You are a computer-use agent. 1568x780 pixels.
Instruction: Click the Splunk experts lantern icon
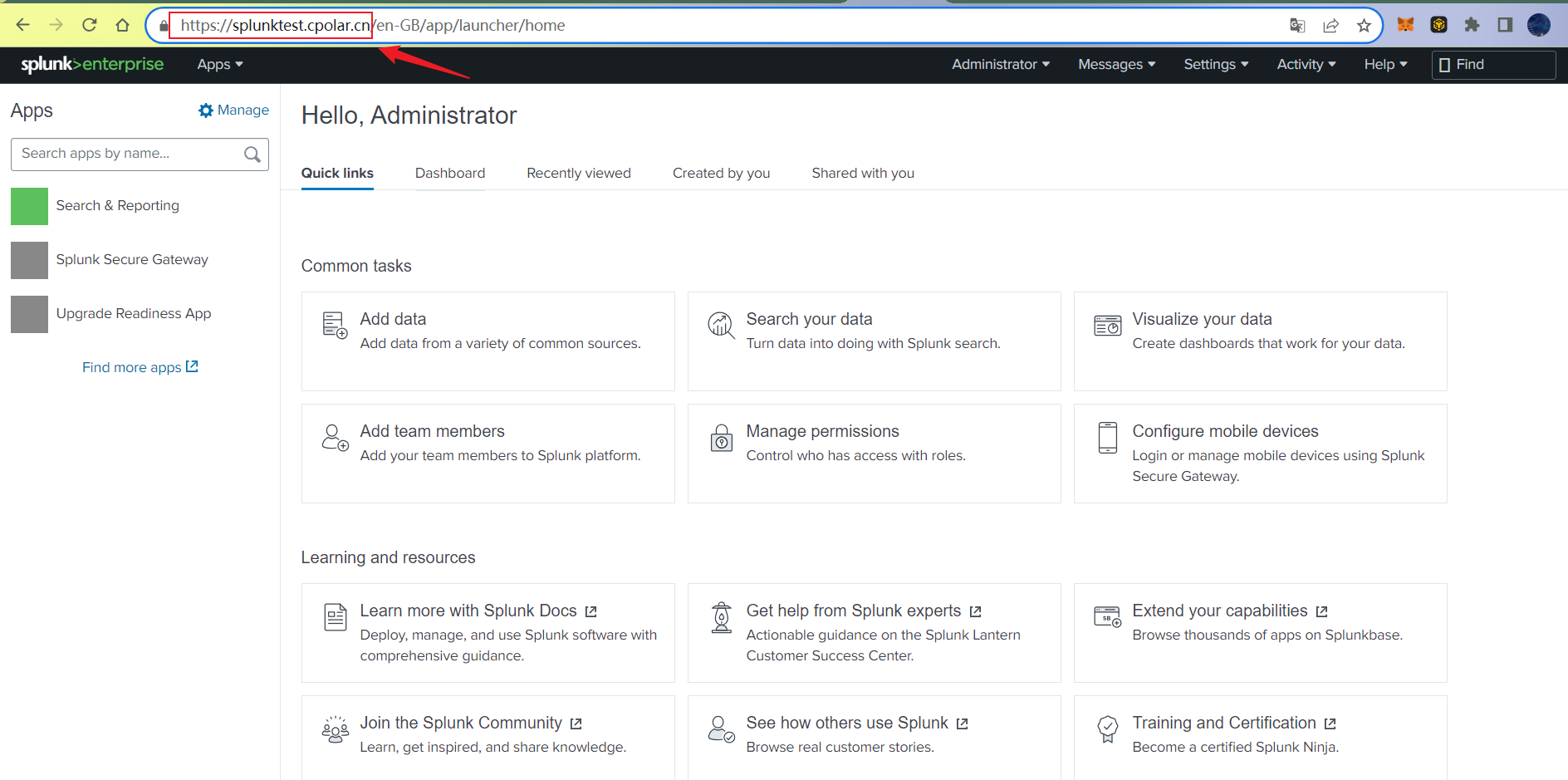click(721, 617)
